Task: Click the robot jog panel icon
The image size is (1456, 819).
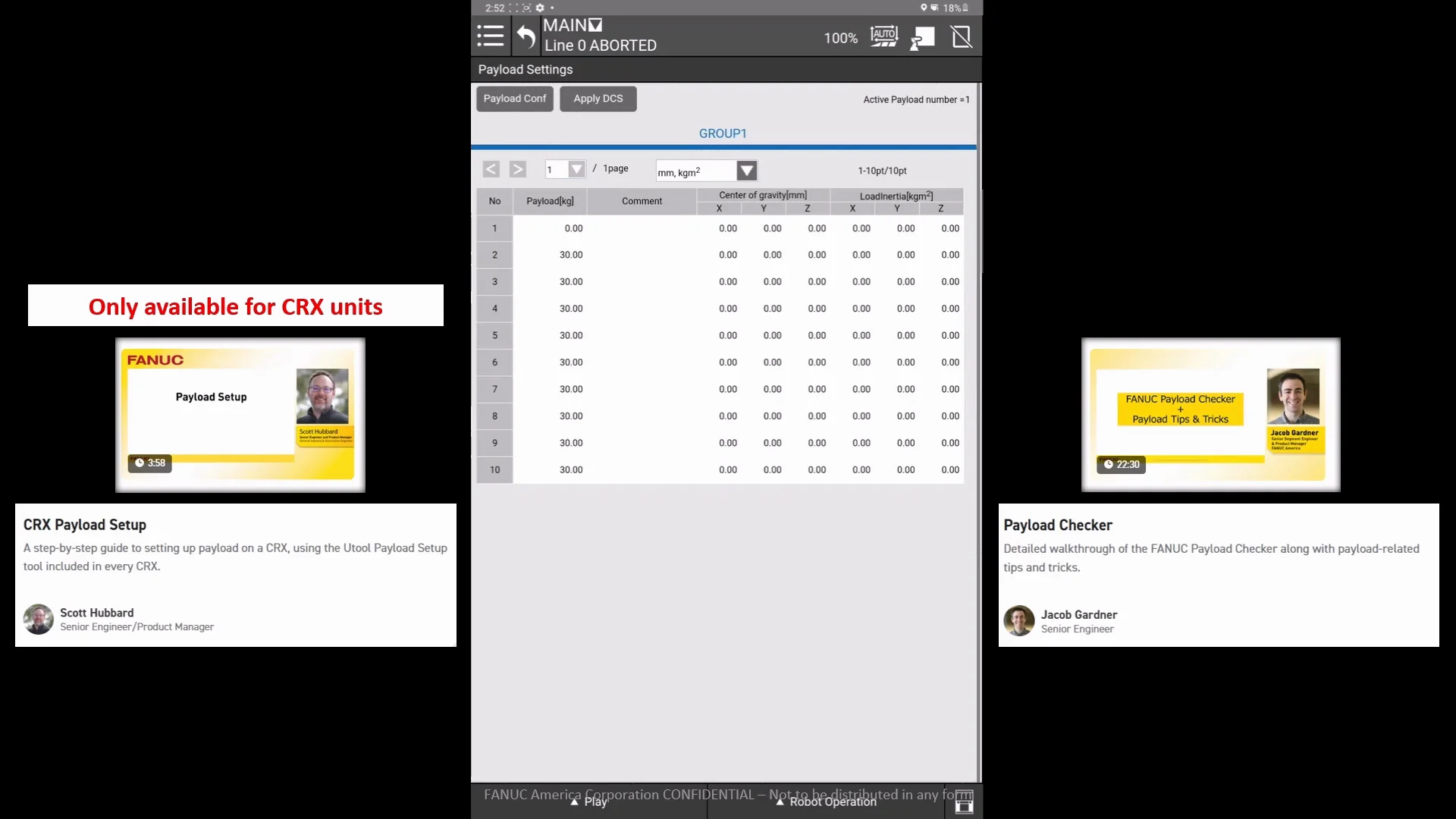Action: click(922, 37)
